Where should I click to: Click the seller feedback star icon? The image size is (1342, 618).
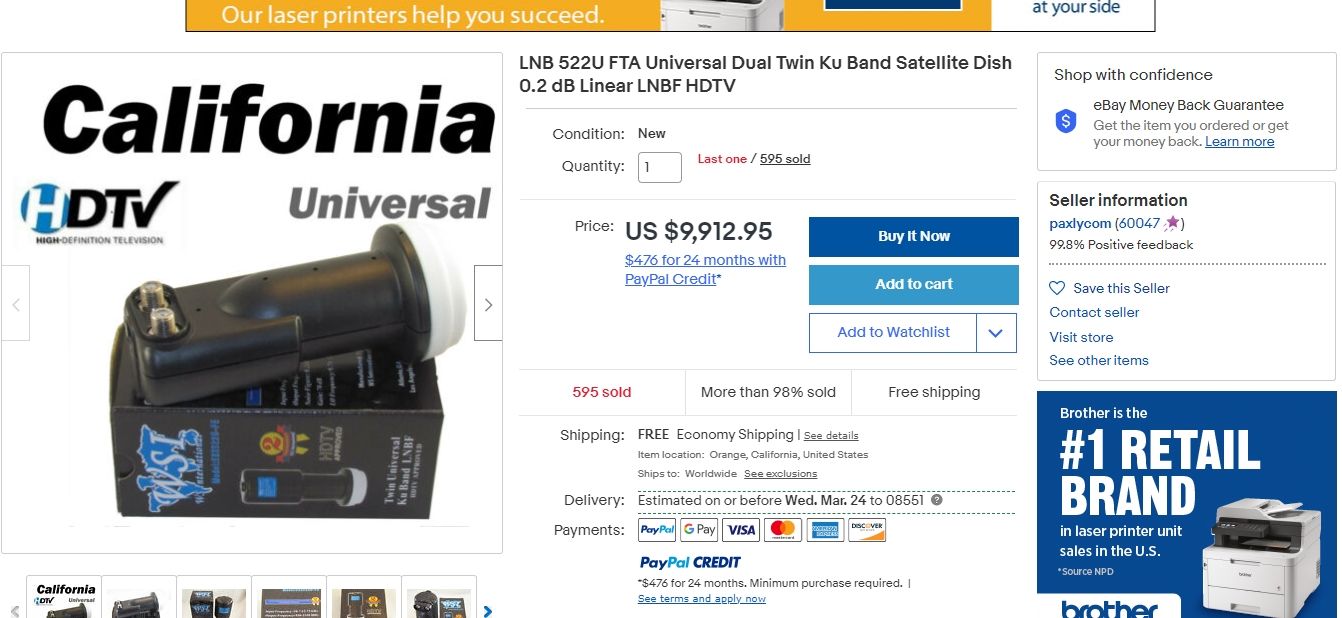(x=1171, y=223)
